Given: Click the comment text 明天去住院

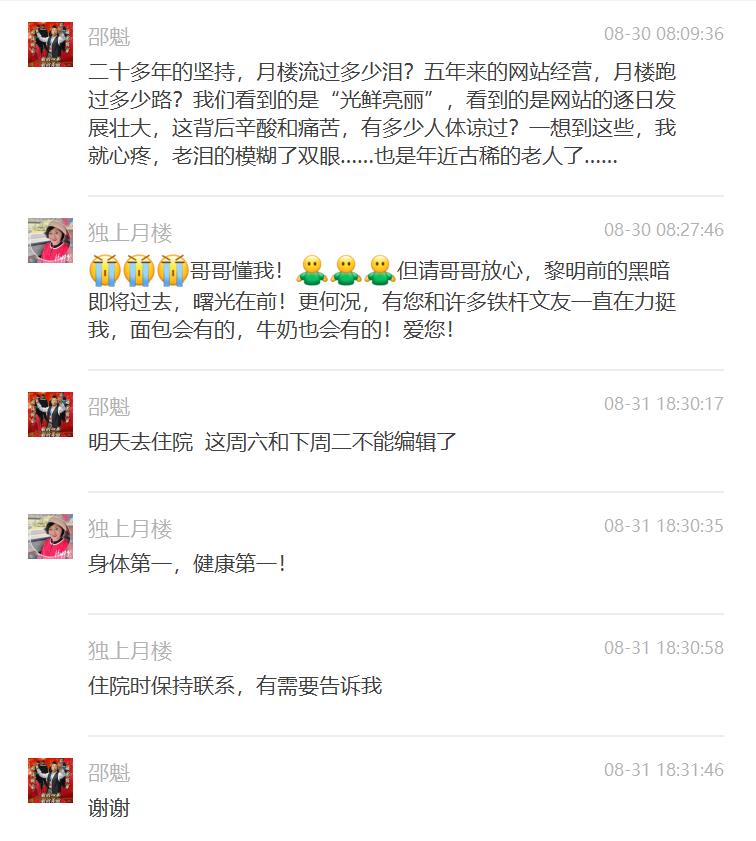Looking at the screenshot, I should click(140, 442).
